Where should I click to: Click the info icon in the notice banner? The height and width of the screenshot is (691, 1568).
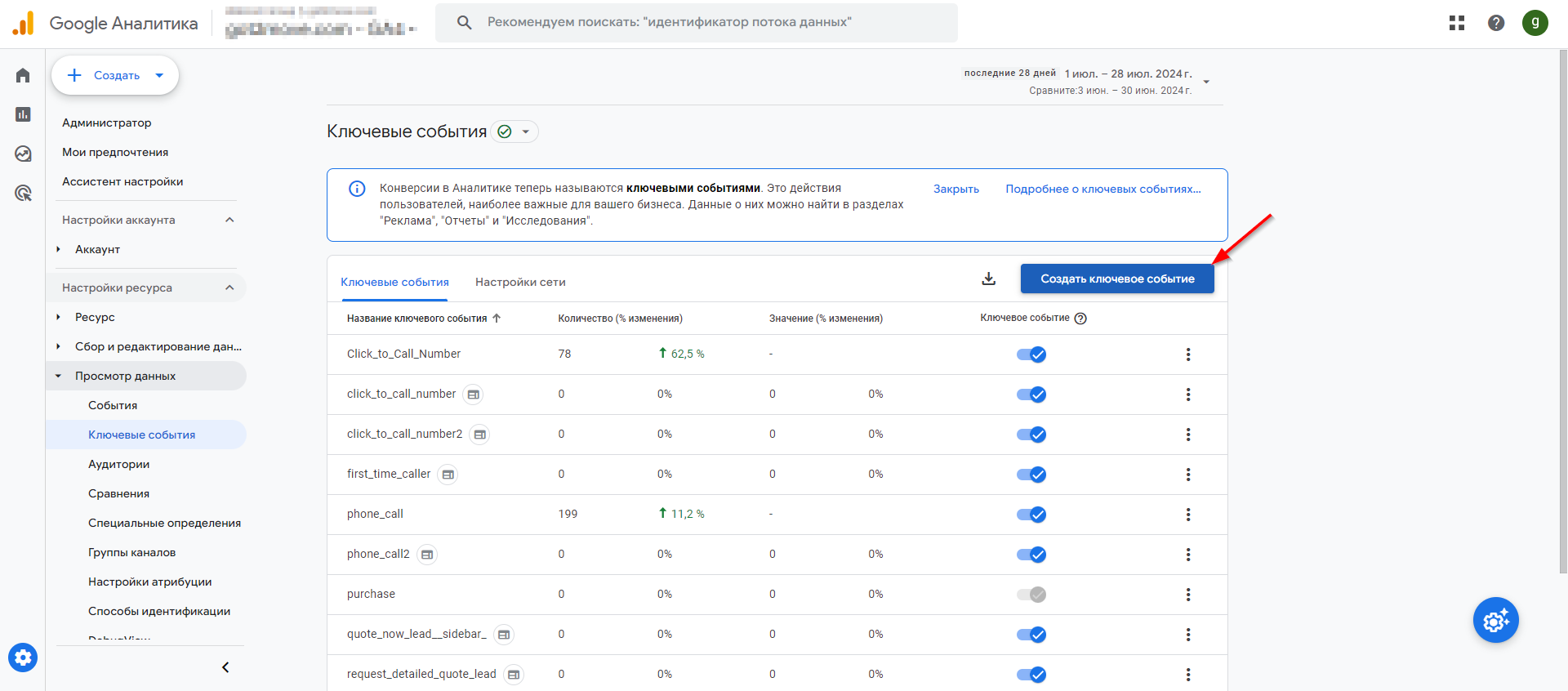[x=357, y=189]
